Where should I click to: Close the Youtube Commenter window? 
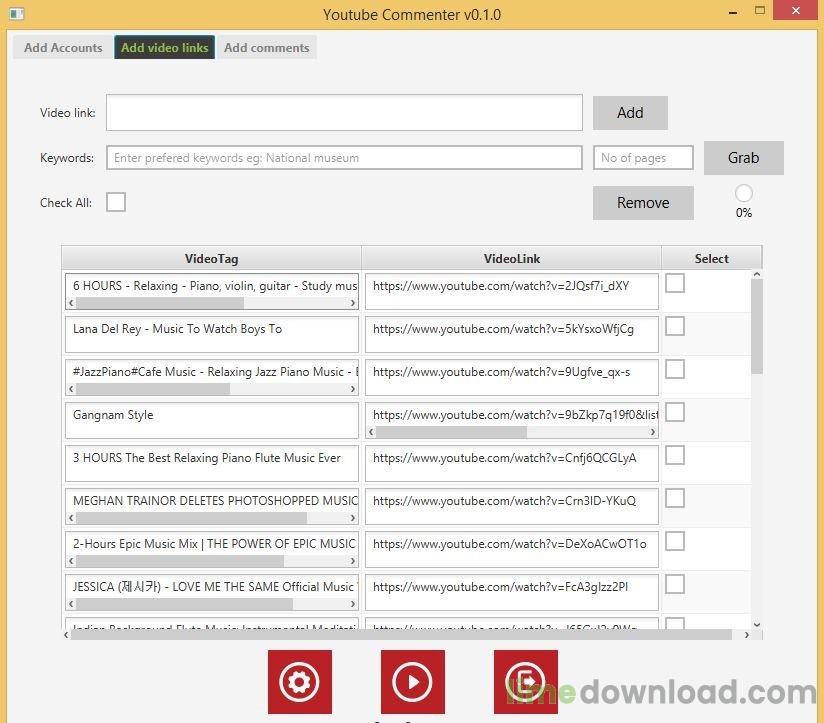tap(796, 11)
